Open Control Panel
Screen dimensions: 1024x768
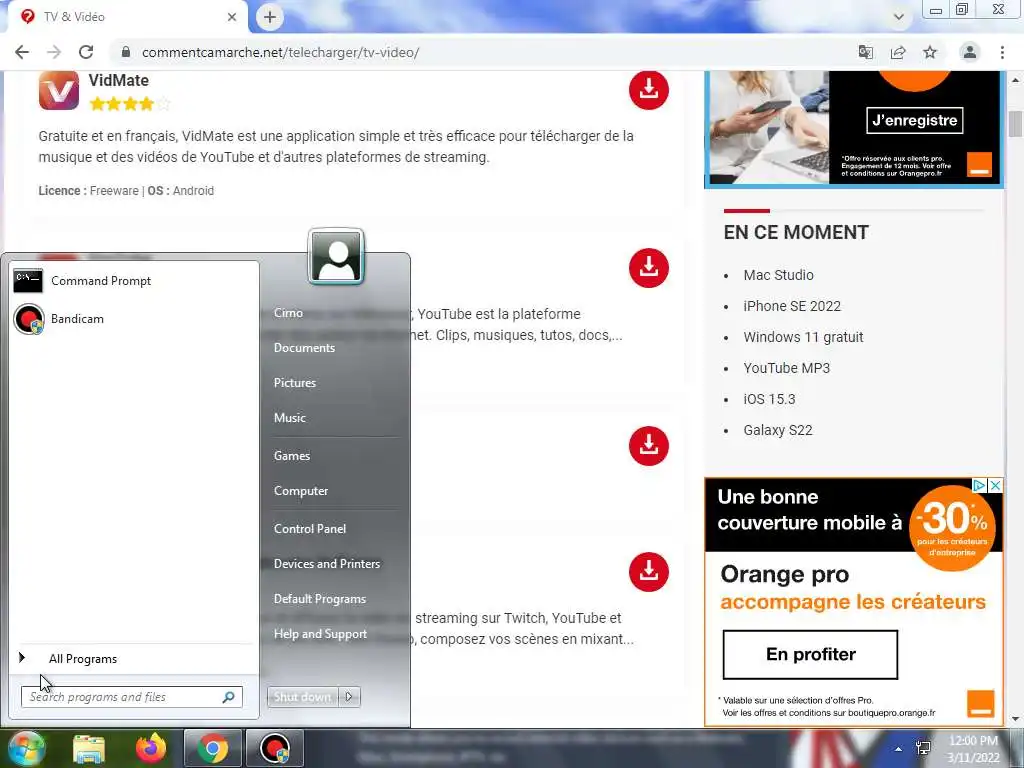tap(310, 529)
